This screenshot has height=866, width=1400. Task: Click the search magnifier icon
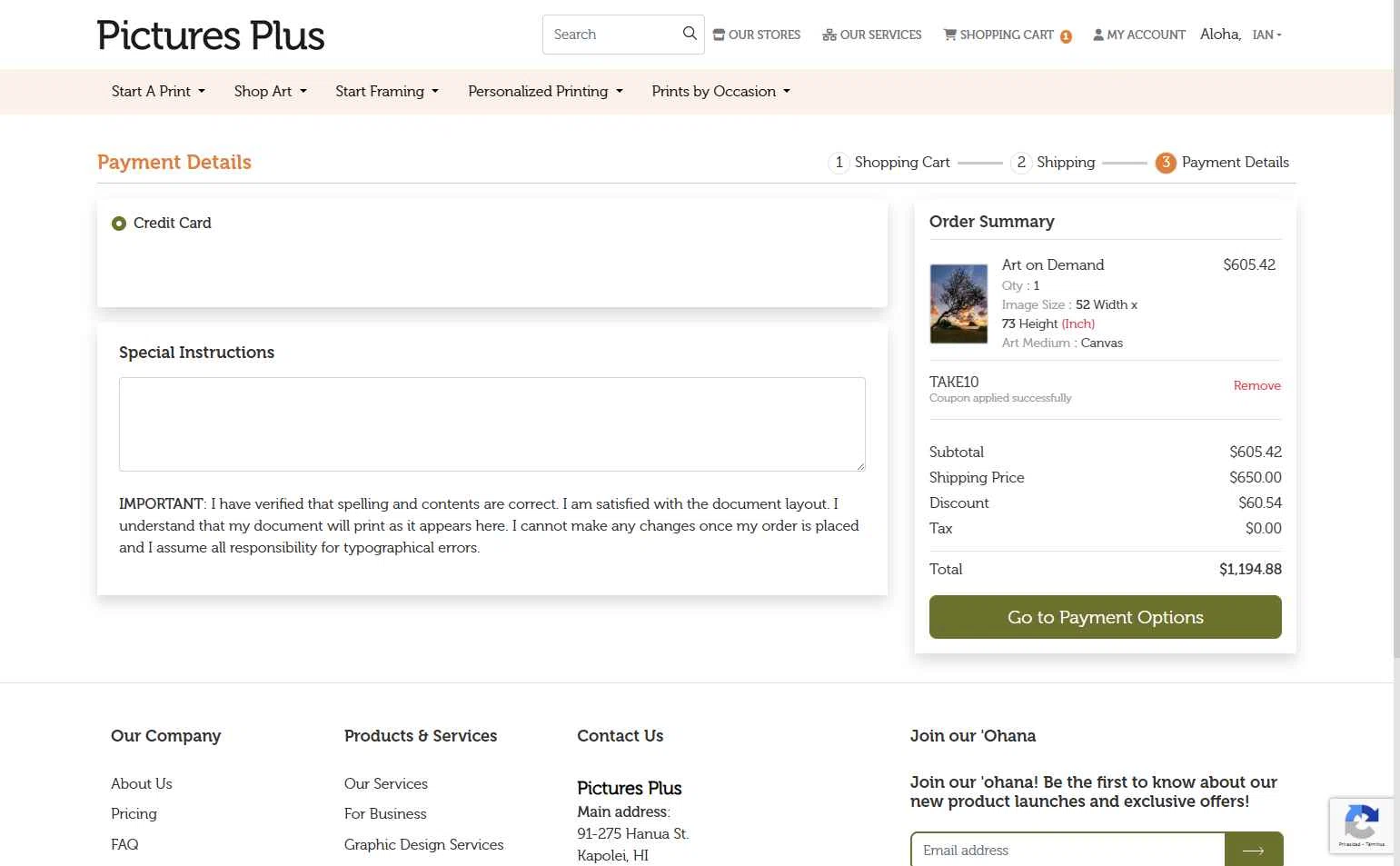point(690,34)
